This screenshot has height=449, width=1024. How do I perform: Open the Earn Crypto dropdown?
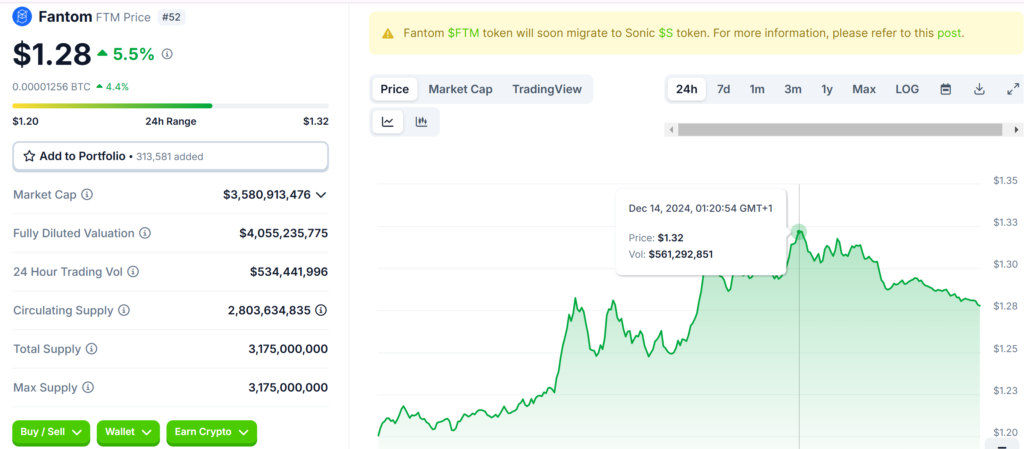pyautogui.click(x=211, y=432)
